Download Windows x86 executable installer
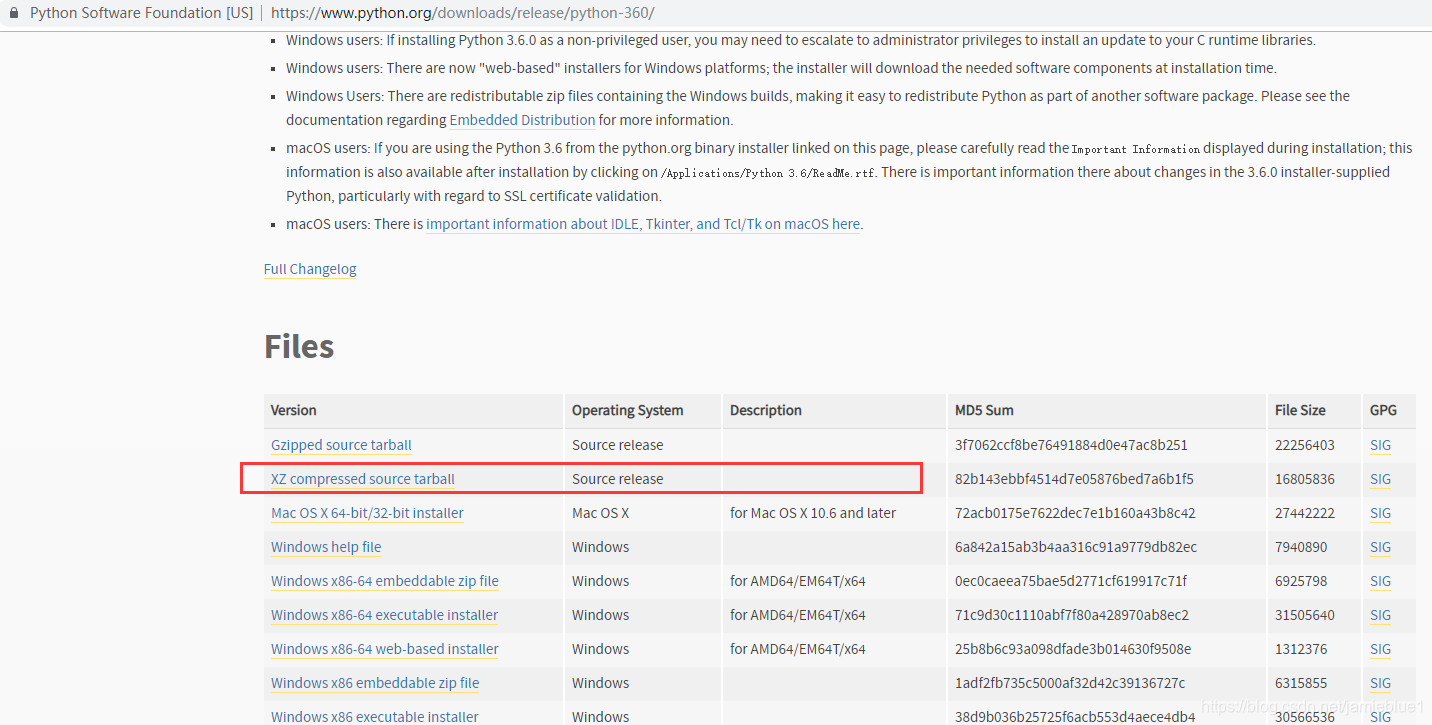 coord(375,716)
